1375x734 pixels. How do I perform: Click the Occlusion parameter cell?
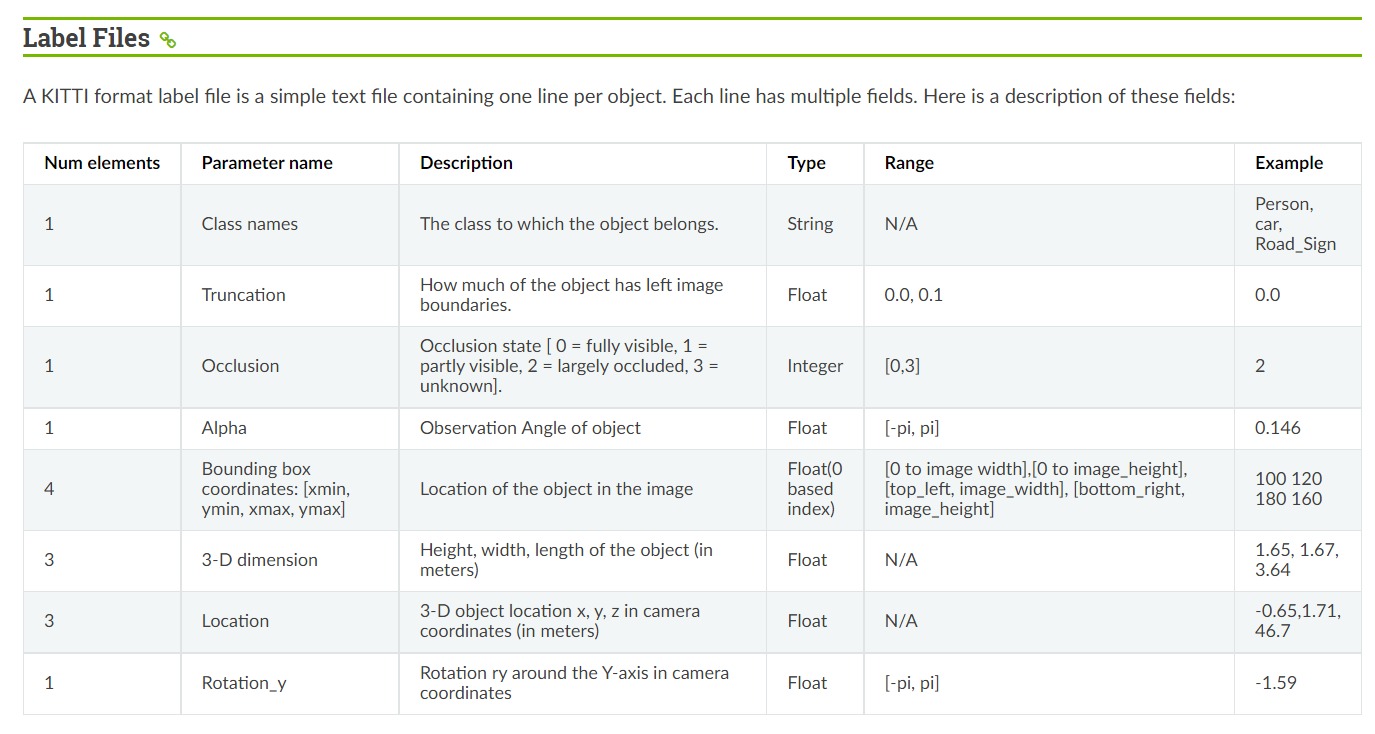point(241,366)
